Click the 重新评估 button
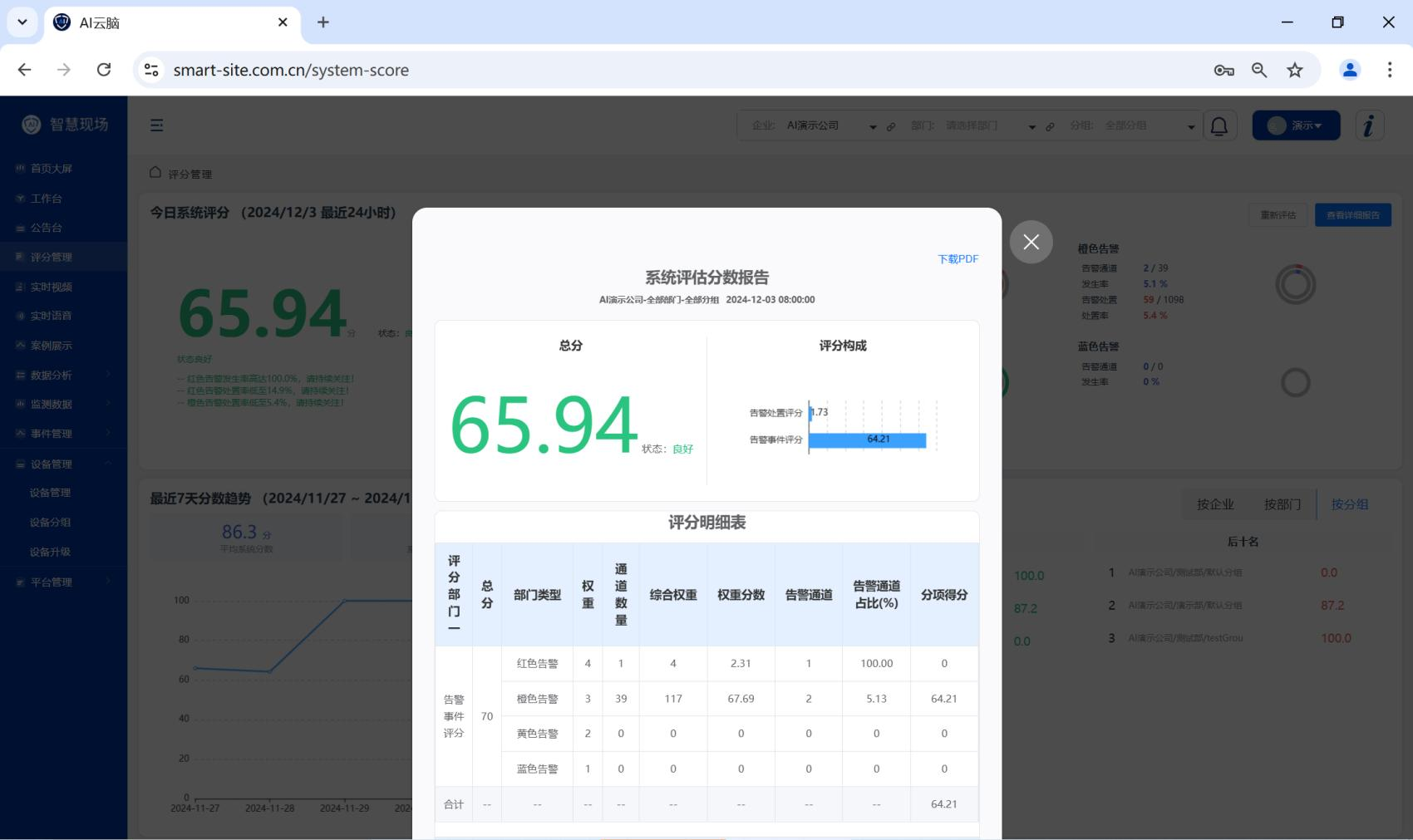Screen dimensions: 1413x840 click(1278, 215)
